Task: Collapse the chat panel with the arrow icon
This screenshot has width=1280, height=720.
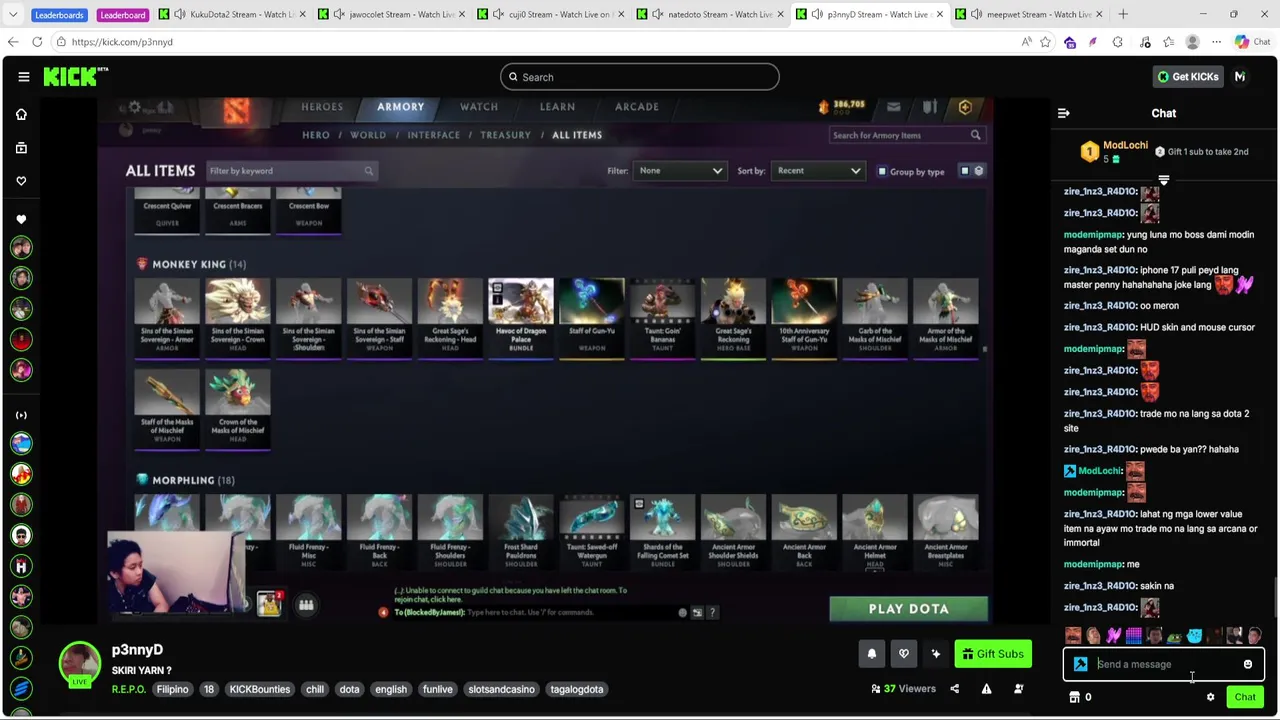Action: [1064, 113]
